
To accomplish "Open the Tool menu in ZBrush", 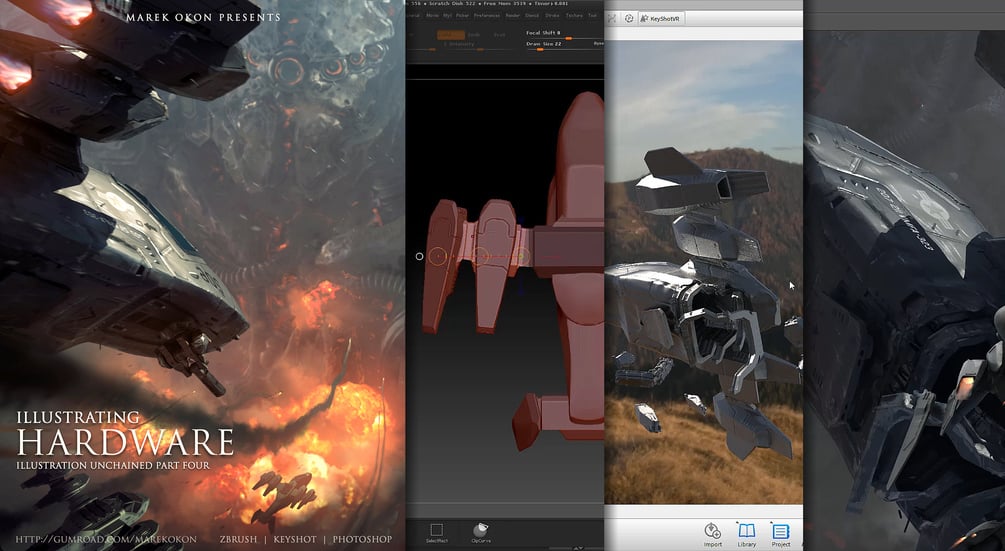I will pyautogui.click(x=593, y=15).
